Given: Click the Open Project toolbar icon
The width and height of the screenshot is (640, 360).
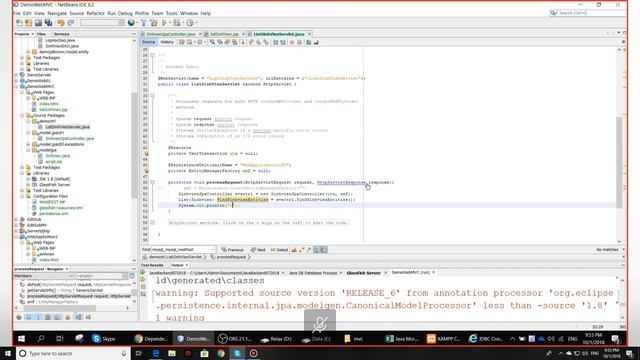Looking at the screenshot, I should click(38, 23).
